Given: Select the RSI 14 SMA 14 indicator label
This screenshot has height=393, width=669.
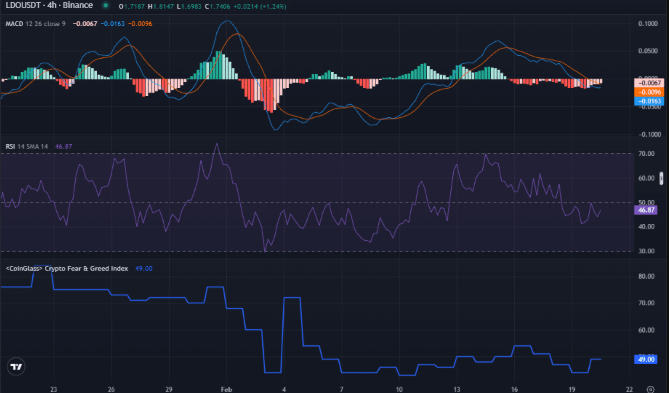Looking at the screenshot, I should tap(26, 146).
